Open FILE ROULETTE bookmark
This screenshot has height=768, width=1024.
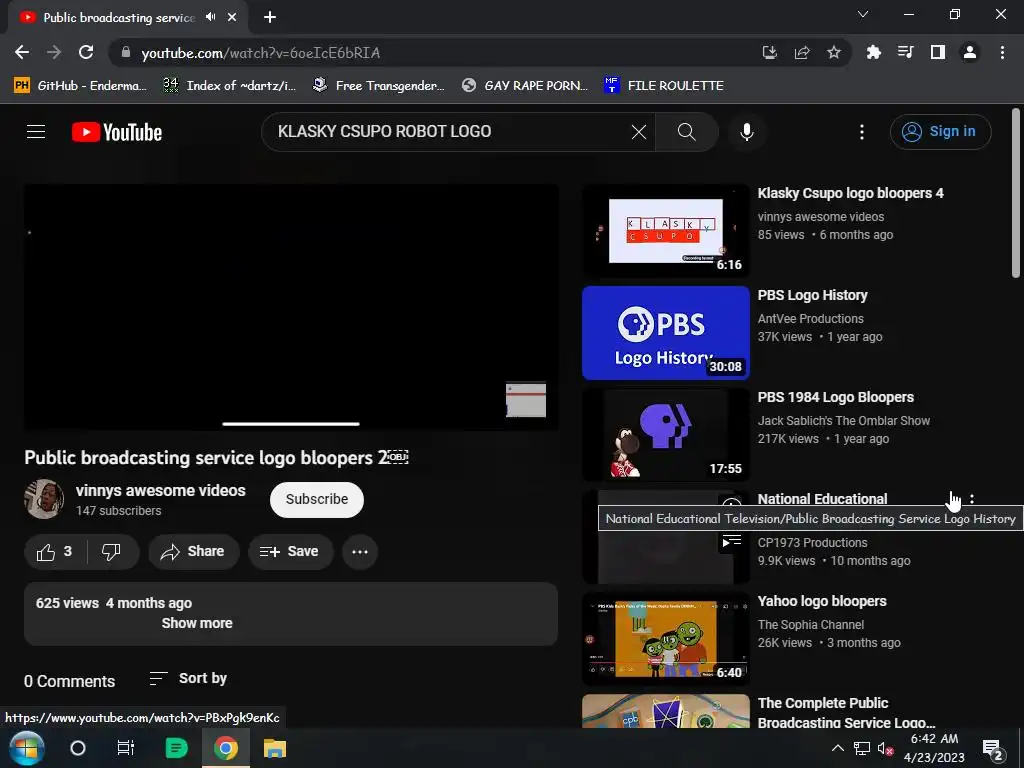pyautogui.click(x=664, y=86)
